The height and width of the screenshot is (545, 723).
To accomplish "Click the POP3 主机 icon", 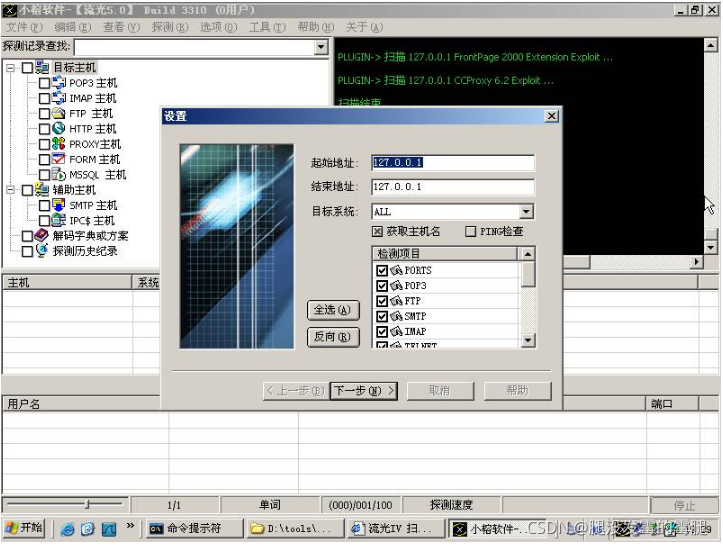I will (59, 83).
